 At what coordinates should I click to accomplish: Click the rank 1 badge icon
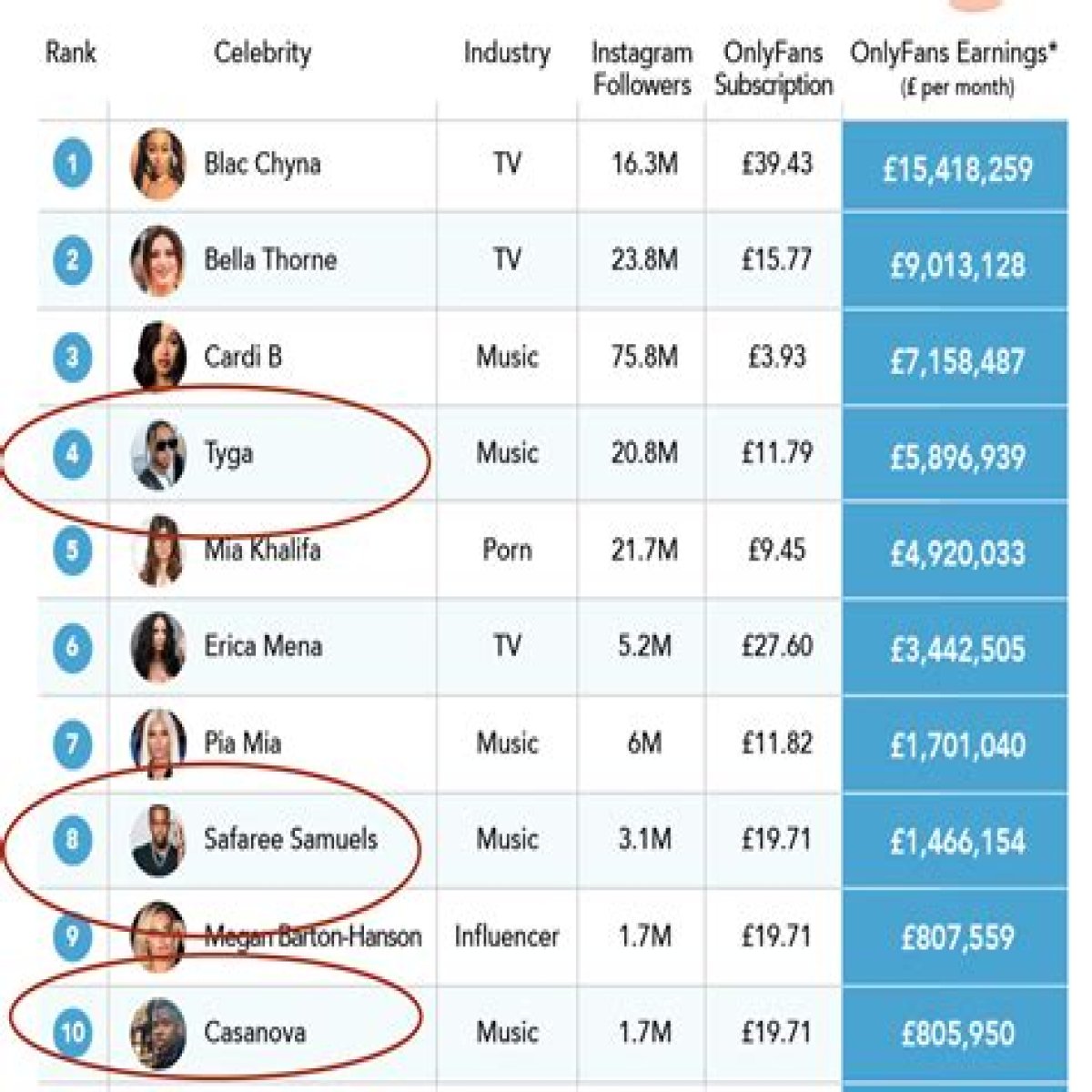coord(72,165)
